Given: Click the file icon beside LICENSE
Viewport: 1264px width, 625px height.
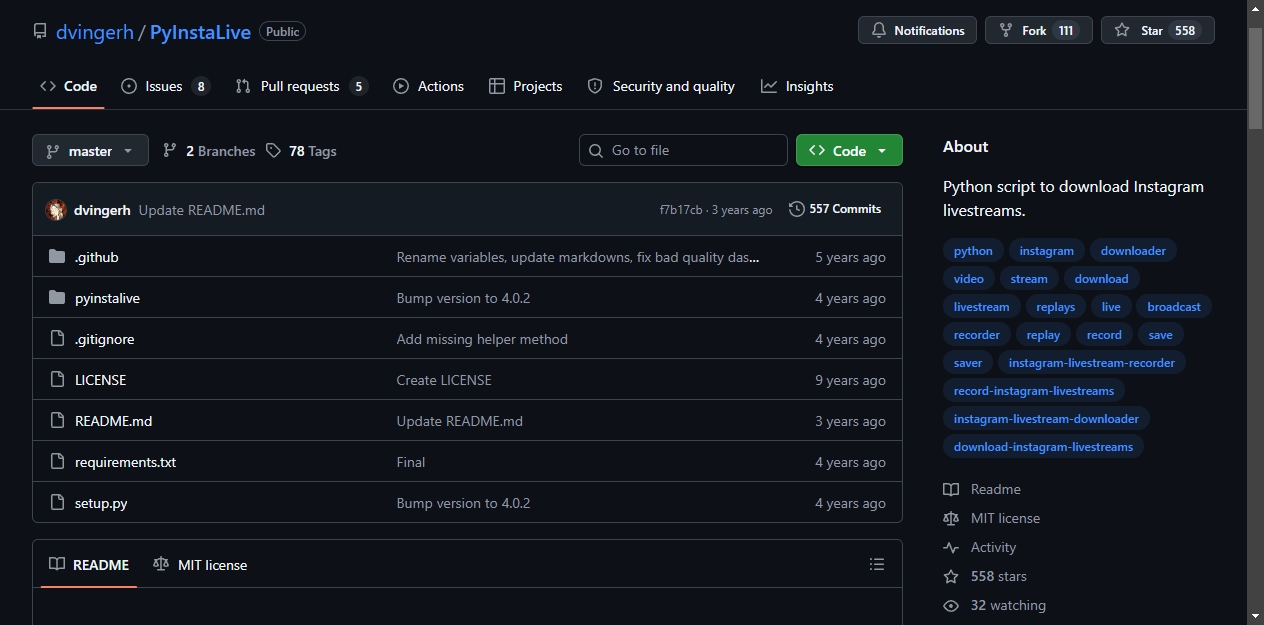Looking at the screenshot, I should 57,380.
